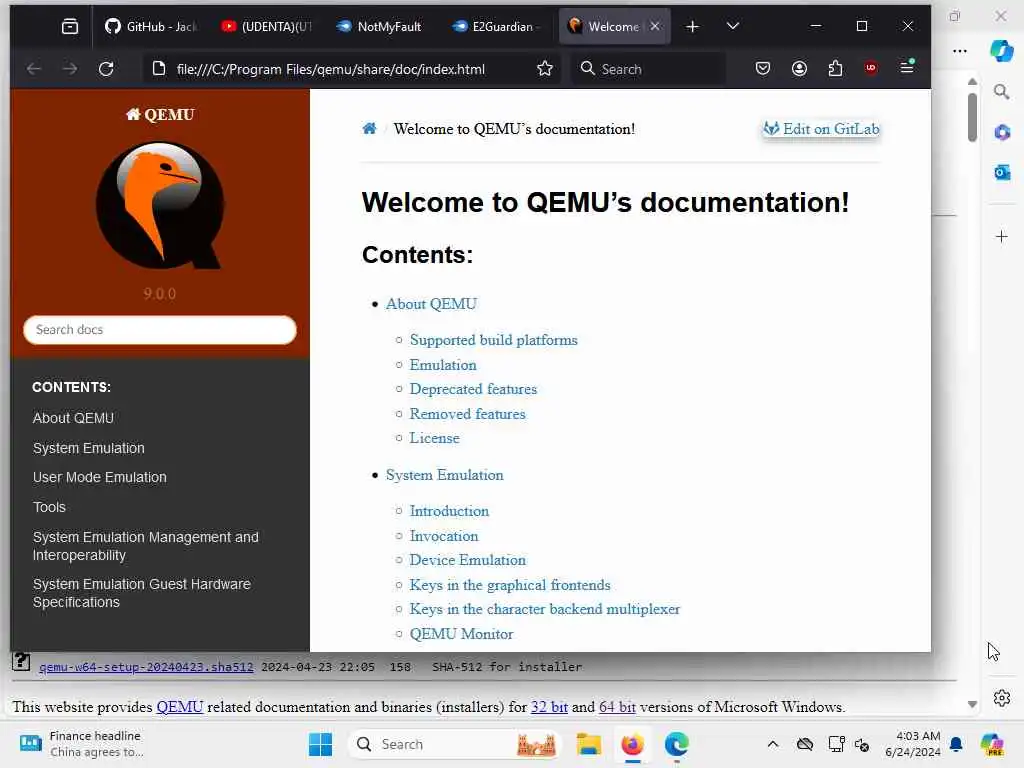The width and height of the screenshot is (1024, 768).
Task: Go back with the Firefox back arrow
Action: pos(34,69)
